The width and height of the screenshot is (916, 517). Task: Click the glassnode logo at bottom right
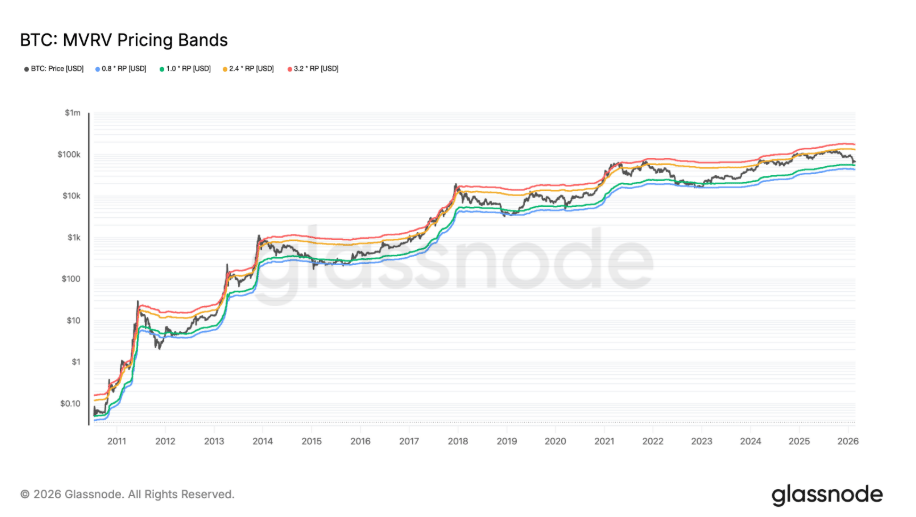(x=826, y=494)
